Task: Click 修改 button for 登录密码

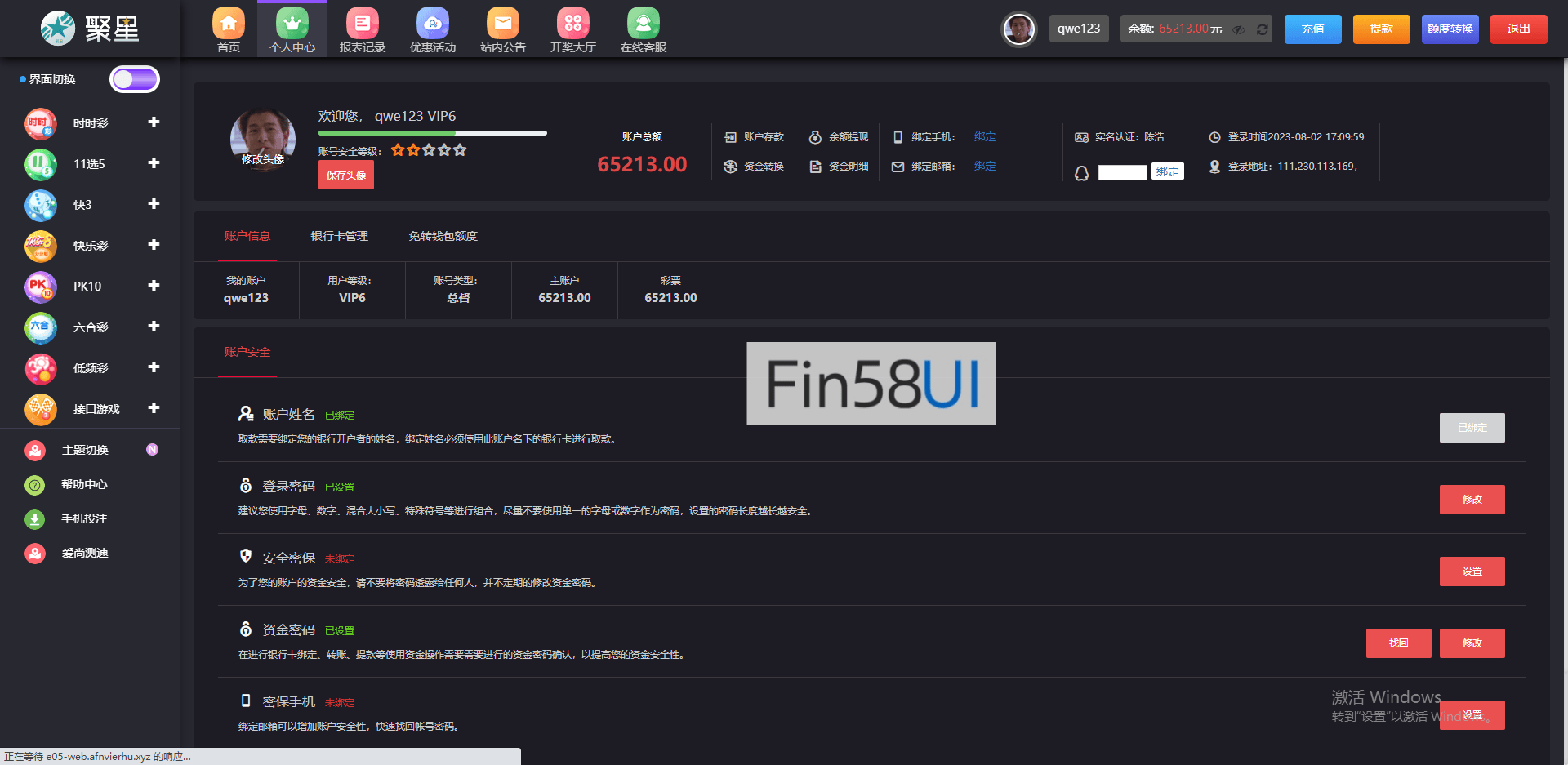Action: coord(1472,500)
